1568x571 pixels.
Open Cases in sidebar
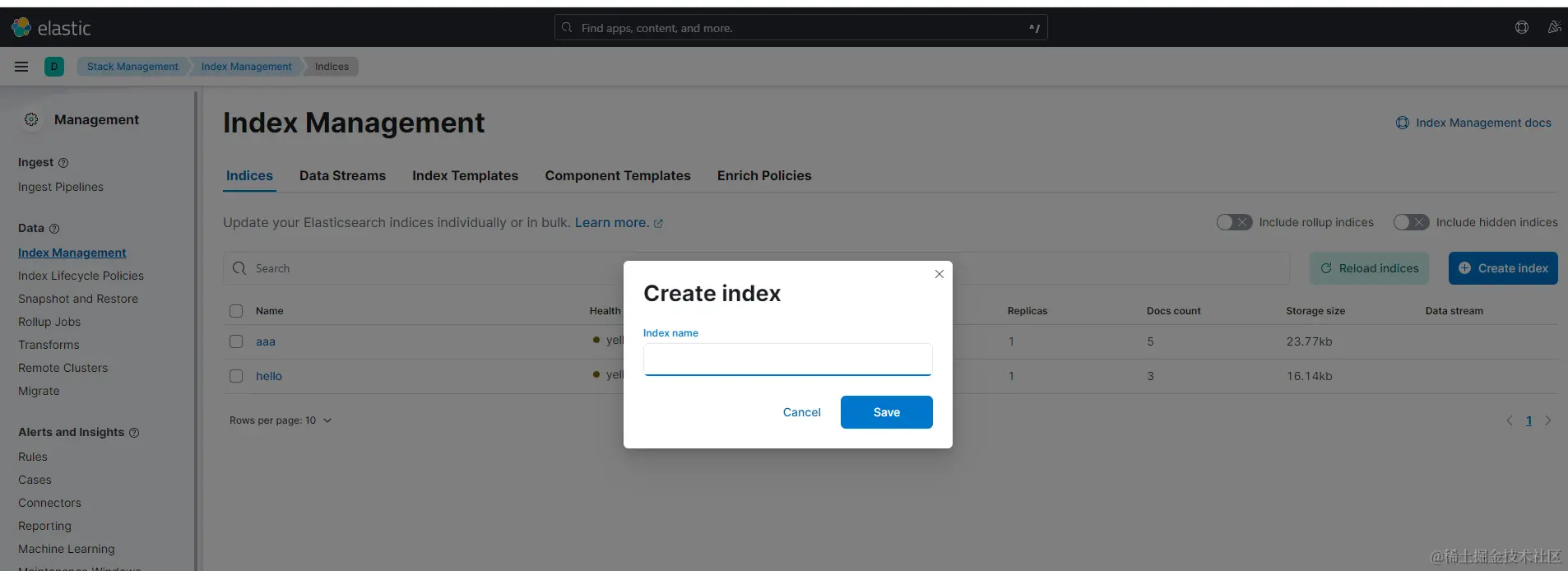(x=35, y=480)
